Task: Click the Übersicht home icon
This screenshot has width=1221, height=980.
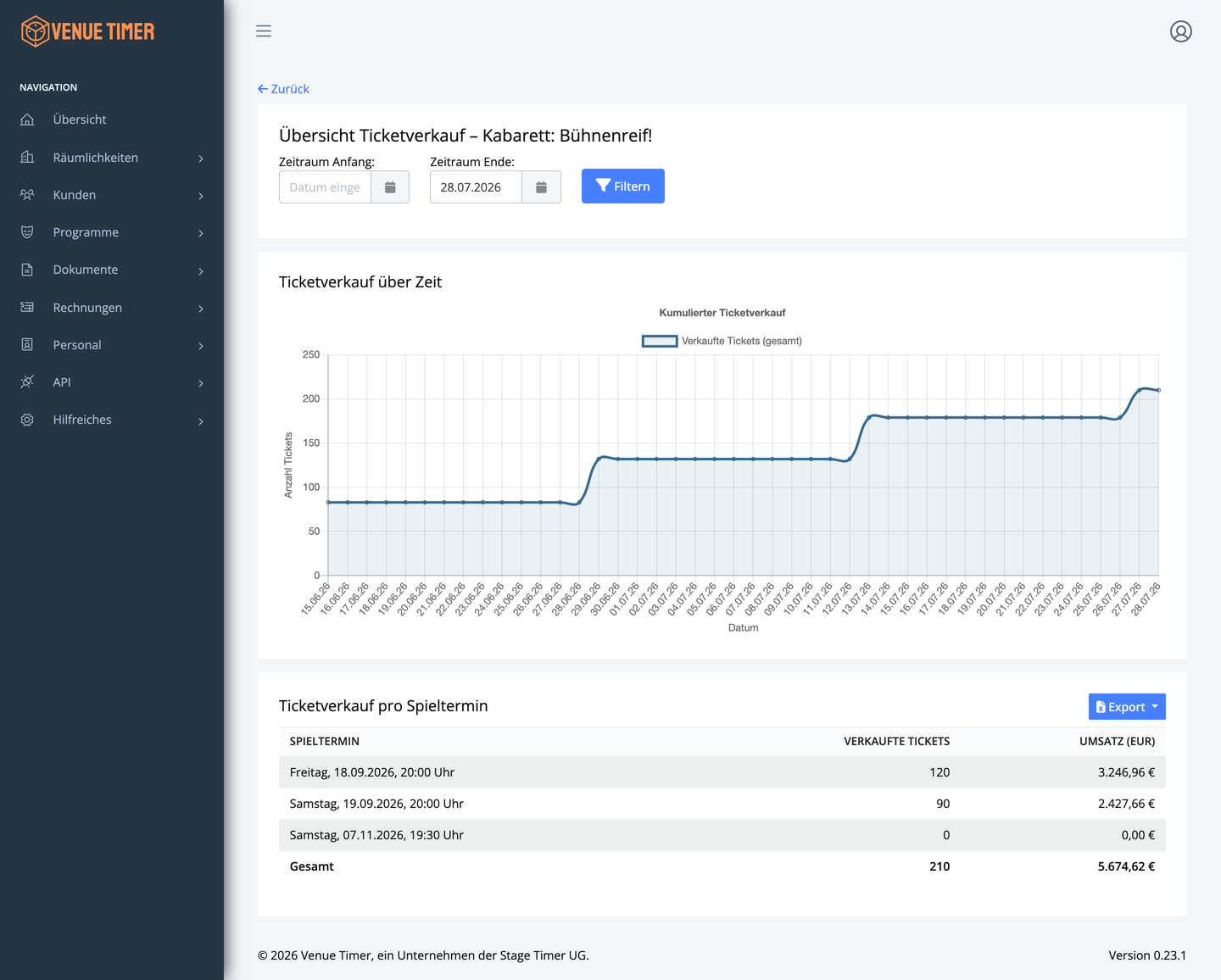Action: pos(27,120)
